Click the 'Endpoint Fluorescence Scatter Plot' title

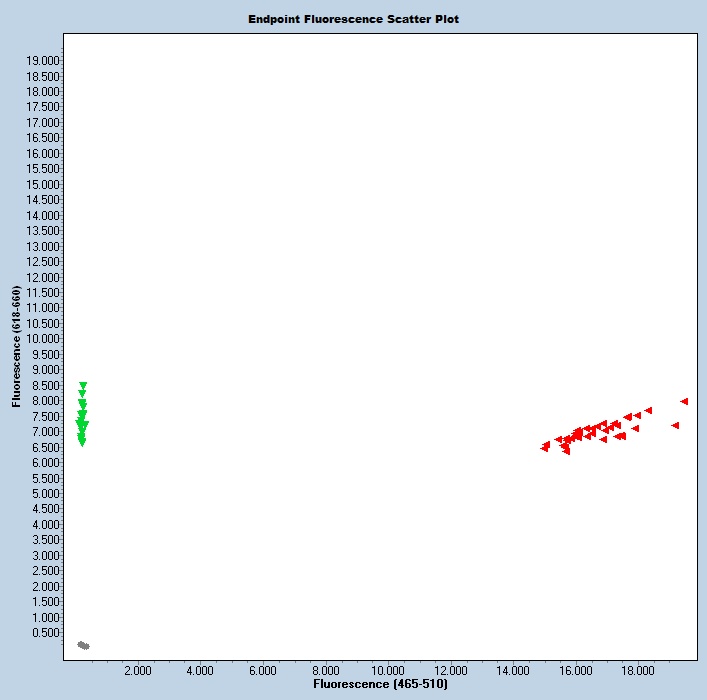353,19
